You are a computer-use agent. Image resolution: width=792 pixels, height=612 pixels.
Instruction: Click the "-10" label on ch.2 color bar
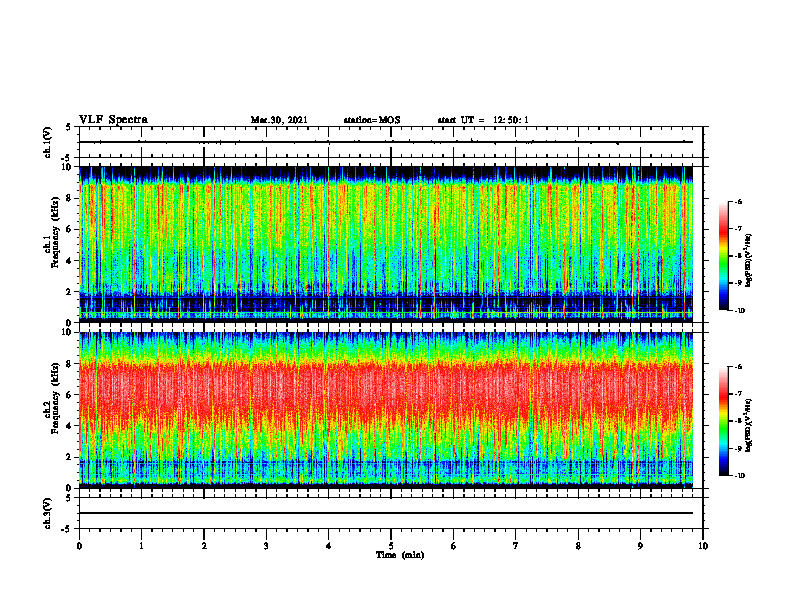(x=739, y=476)
